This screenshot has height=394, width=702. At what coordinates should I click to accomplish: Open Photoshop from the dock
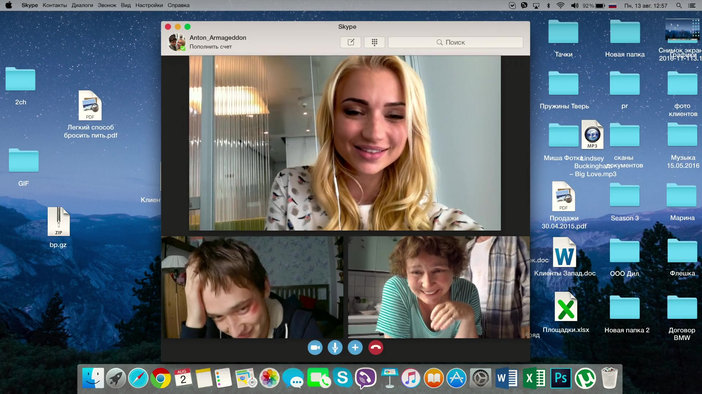point(561,378)
